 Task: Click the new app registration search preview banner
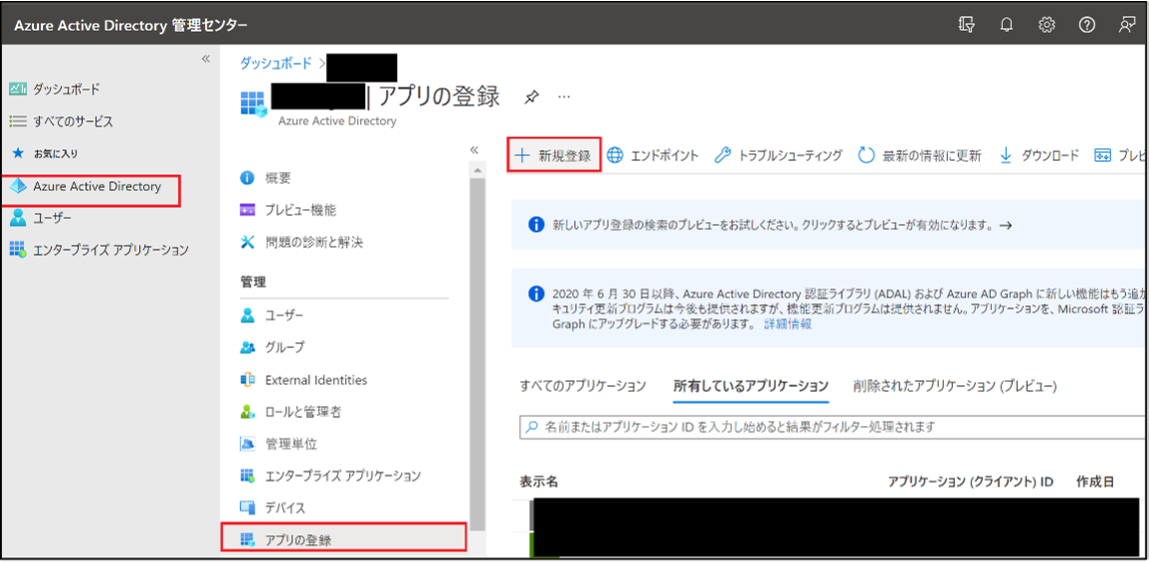pyautogui.click(x=830, y=225)
